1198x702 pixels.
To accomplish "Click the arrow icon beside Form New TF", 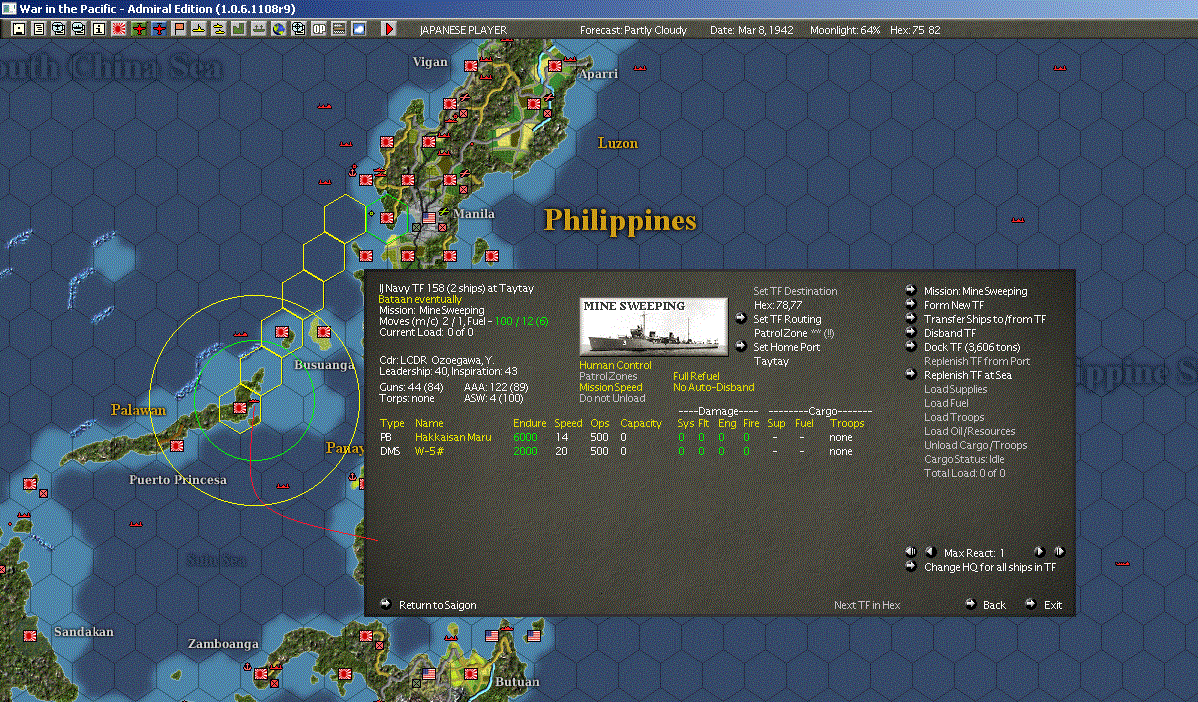I will click(x=911, y=304).
